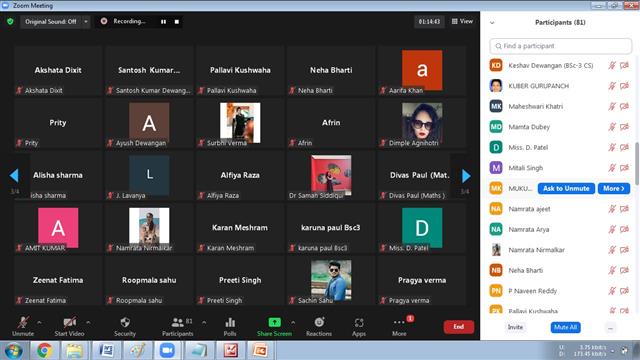640x360 pixels.
Task: Click the participants list scrollbar
Action: tap(636, 163)
